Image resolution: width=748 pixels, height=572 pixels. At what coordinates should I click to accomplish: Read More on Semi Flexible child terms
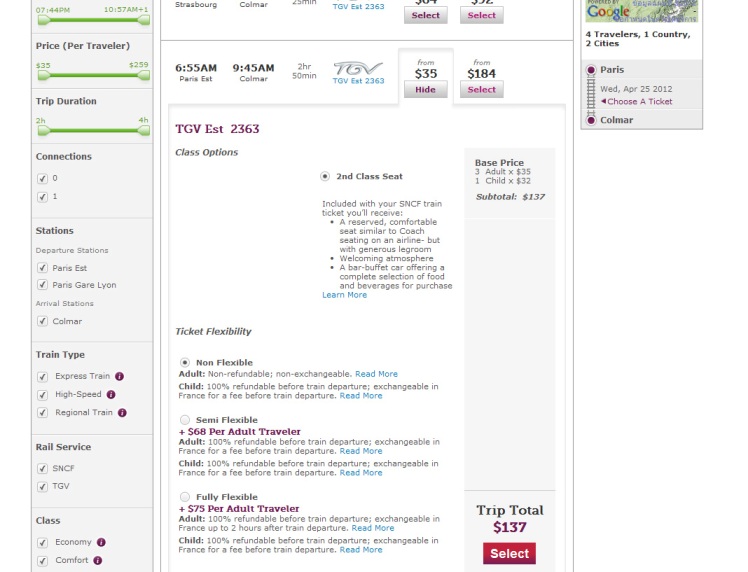click(x=361, y=473)
